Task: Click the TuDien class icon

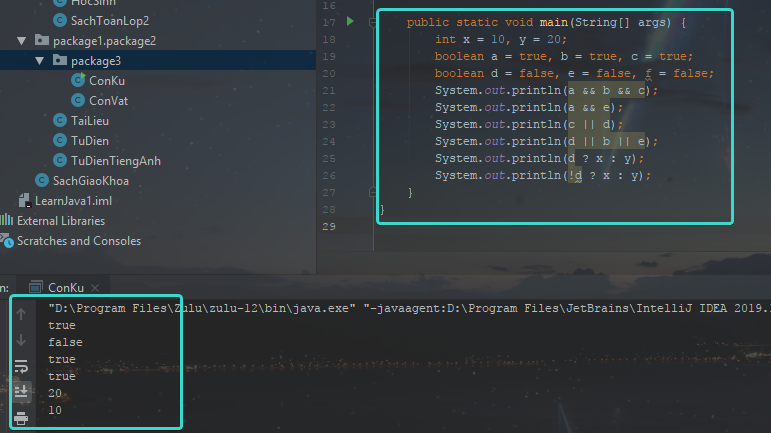Action: [x=59, y=141]
